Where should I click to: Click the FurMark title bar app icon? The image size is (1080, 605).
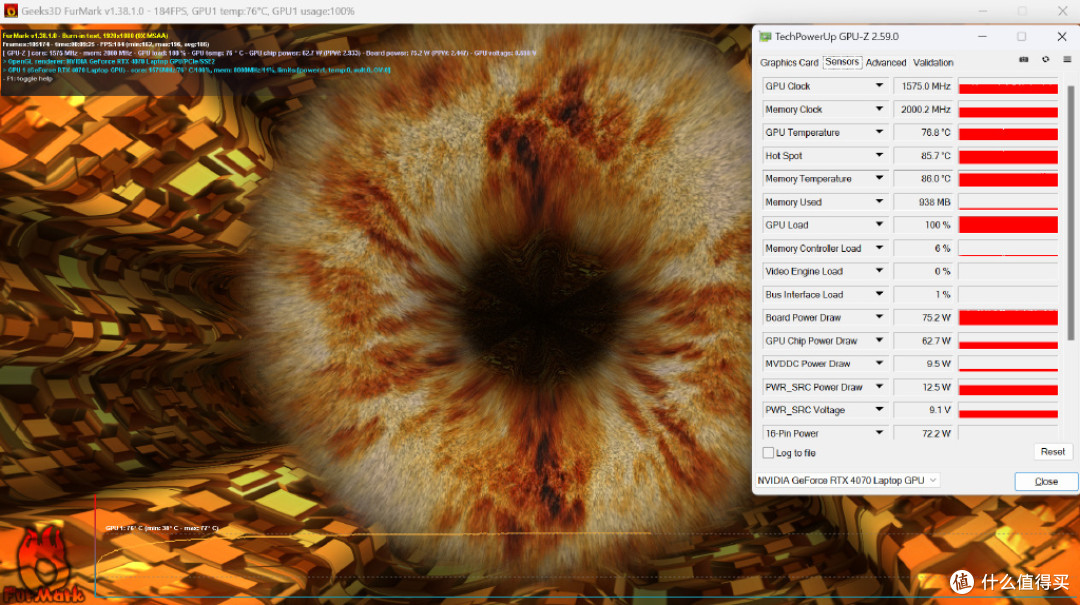coord(10,11)
